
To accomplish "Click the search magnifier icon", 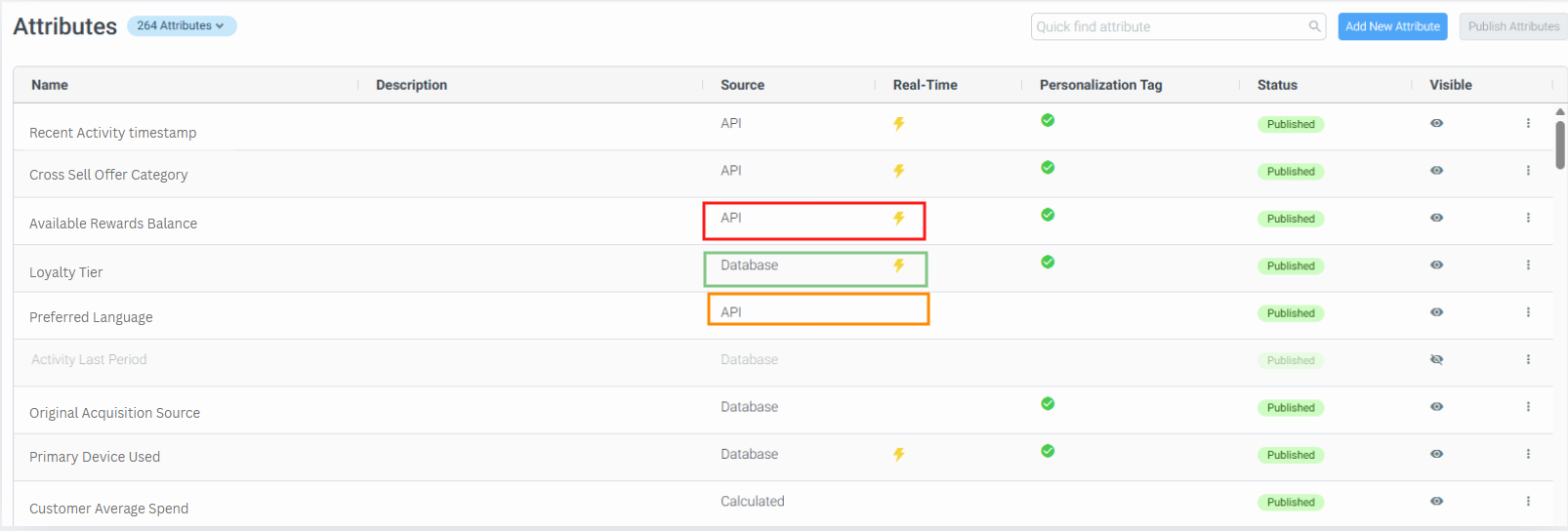I will click(1314, 26).
